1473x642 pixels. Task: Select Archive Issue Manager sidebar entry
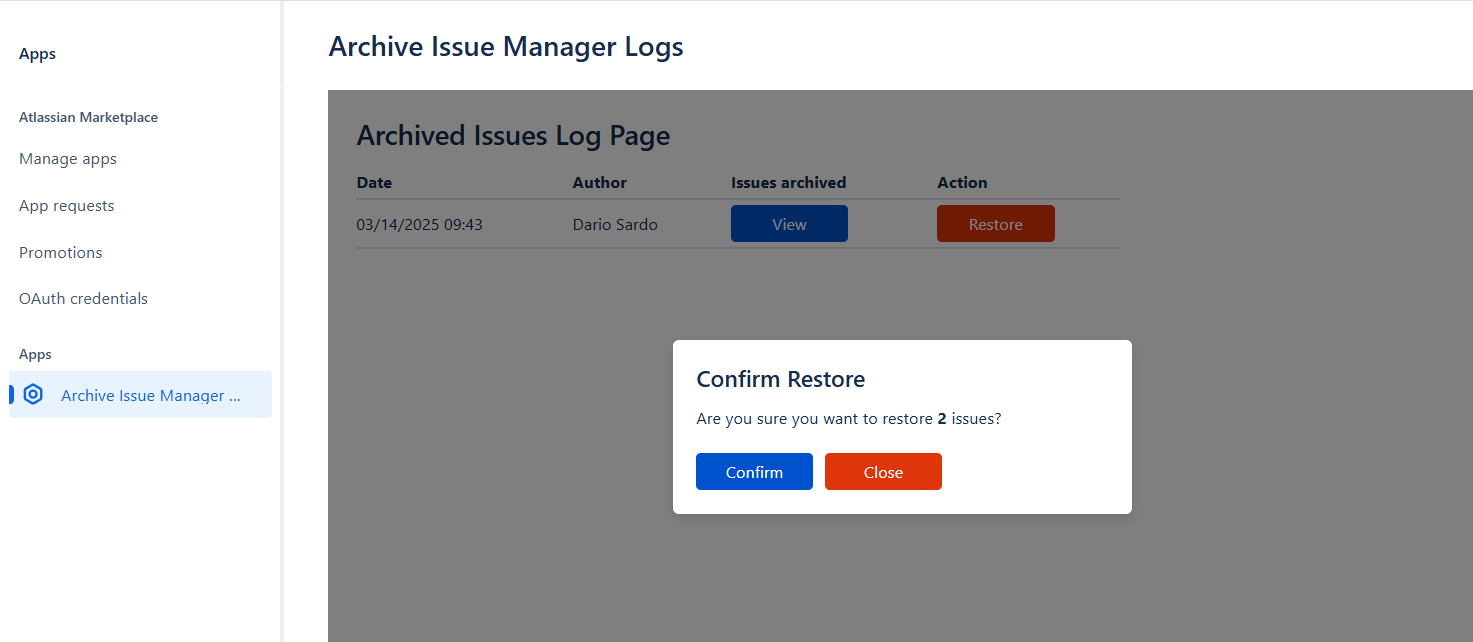[x=140, y=394]
